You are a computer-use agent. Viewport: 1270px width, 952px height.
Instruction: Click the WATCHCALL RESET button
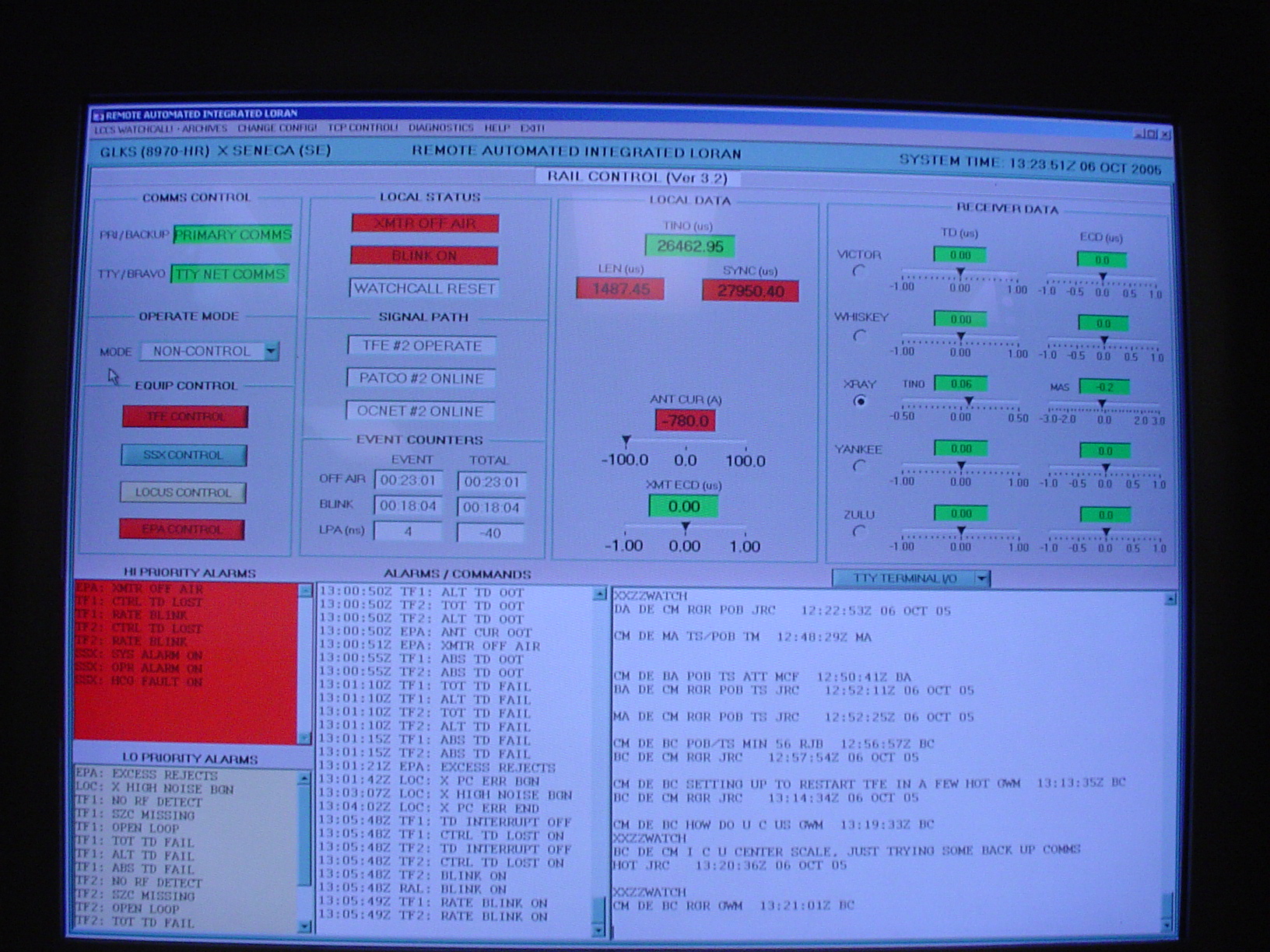tap(424, 288)
